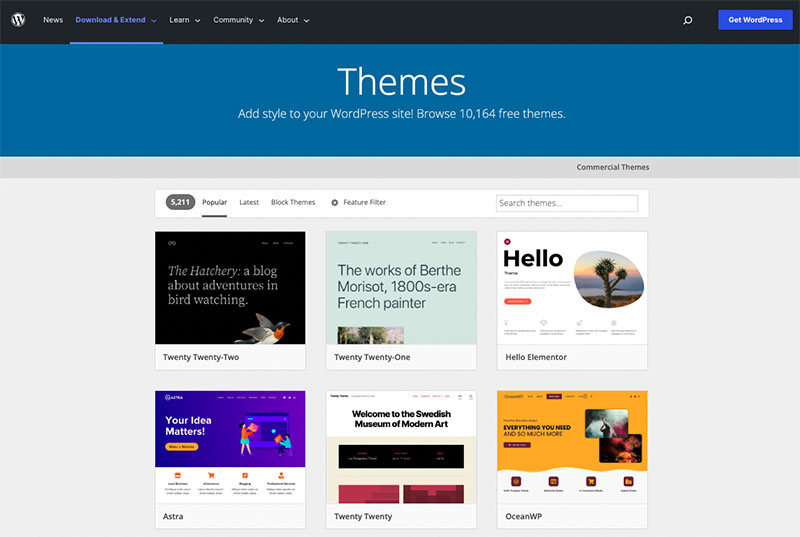Click the Themes page heading

pos(401,82)
